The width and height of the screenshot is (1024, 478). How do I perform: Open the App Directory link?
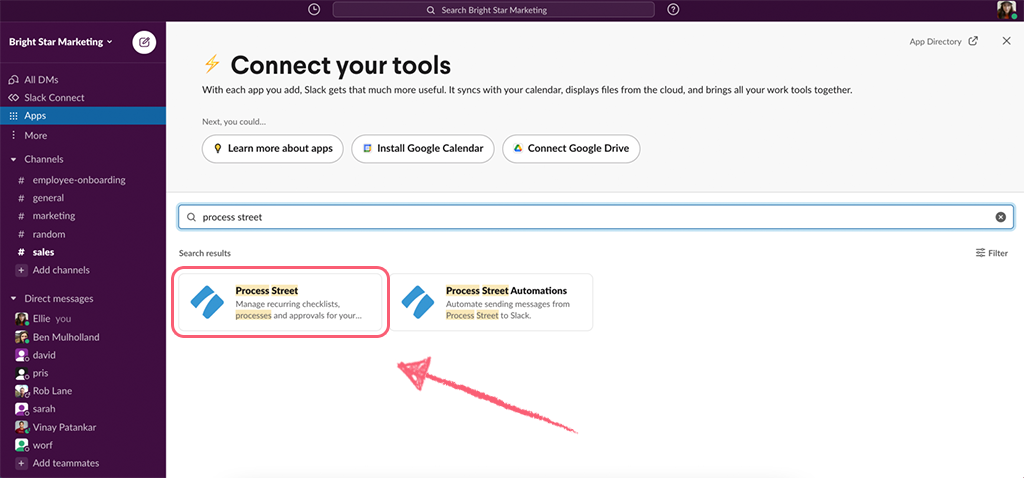(x=944, y=41)
